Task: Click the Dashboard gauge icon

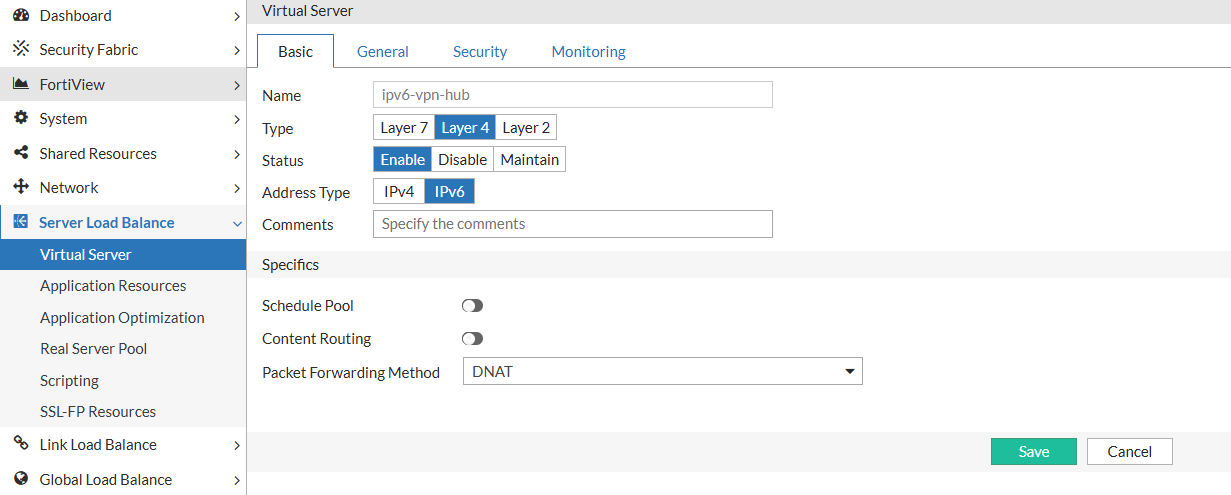Action: point(20,15)
